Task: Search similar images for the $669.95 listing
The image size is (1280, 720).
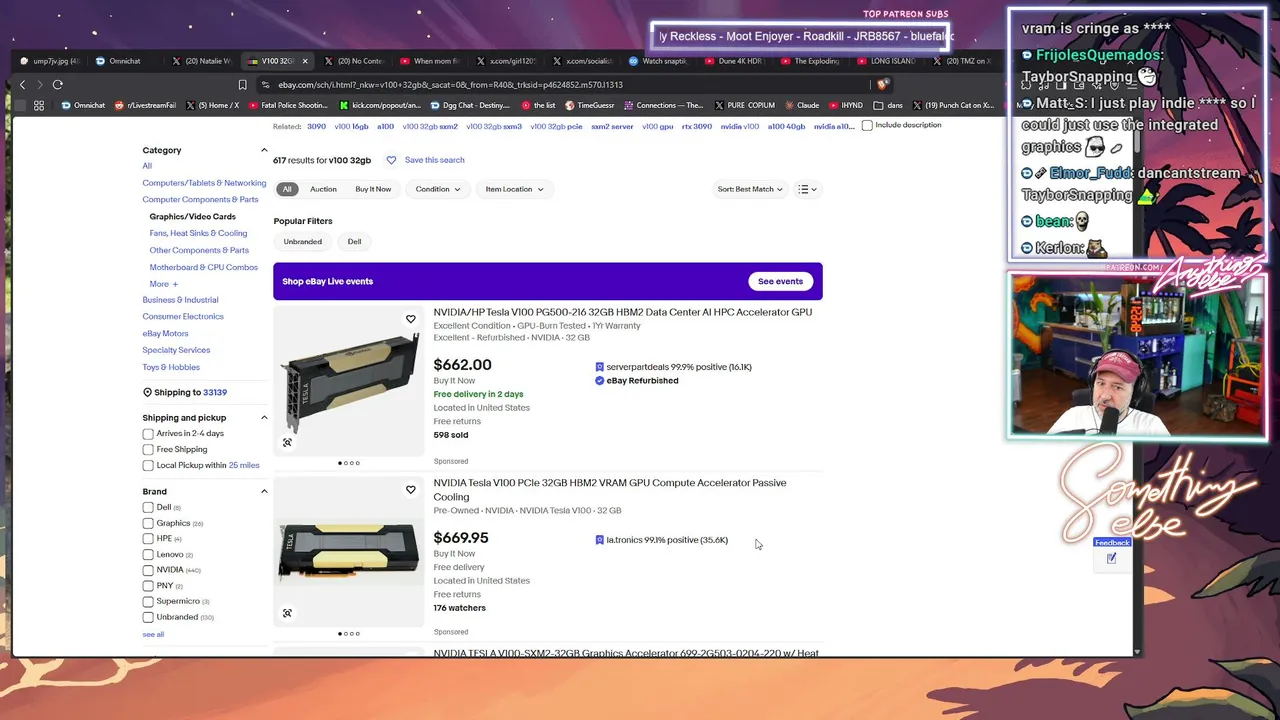Action: 287,613
